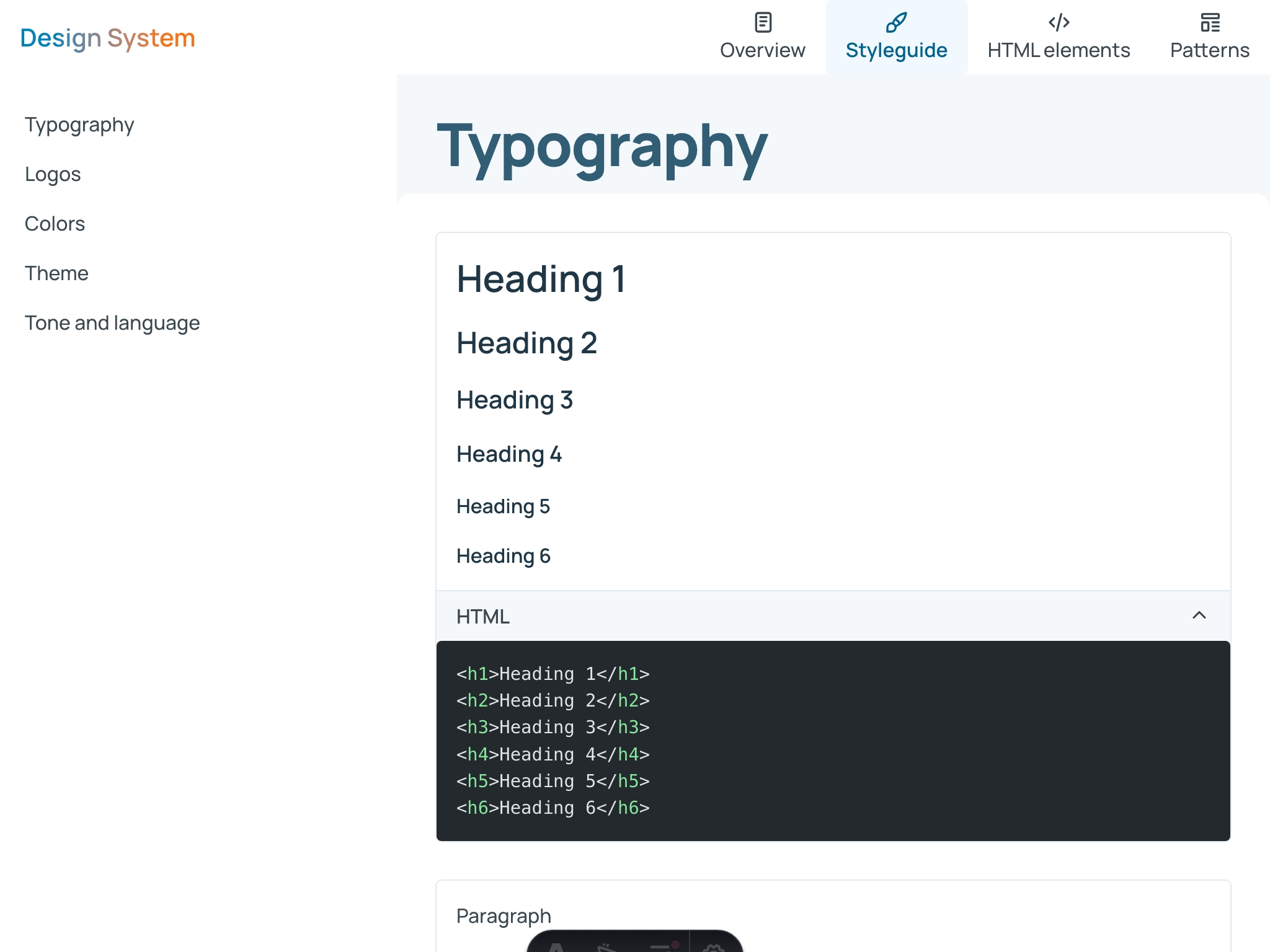Viewport: 1270px width, 952px height.
Task: Collapse the HTML code section chevron
Action: tap(1199, 615)
